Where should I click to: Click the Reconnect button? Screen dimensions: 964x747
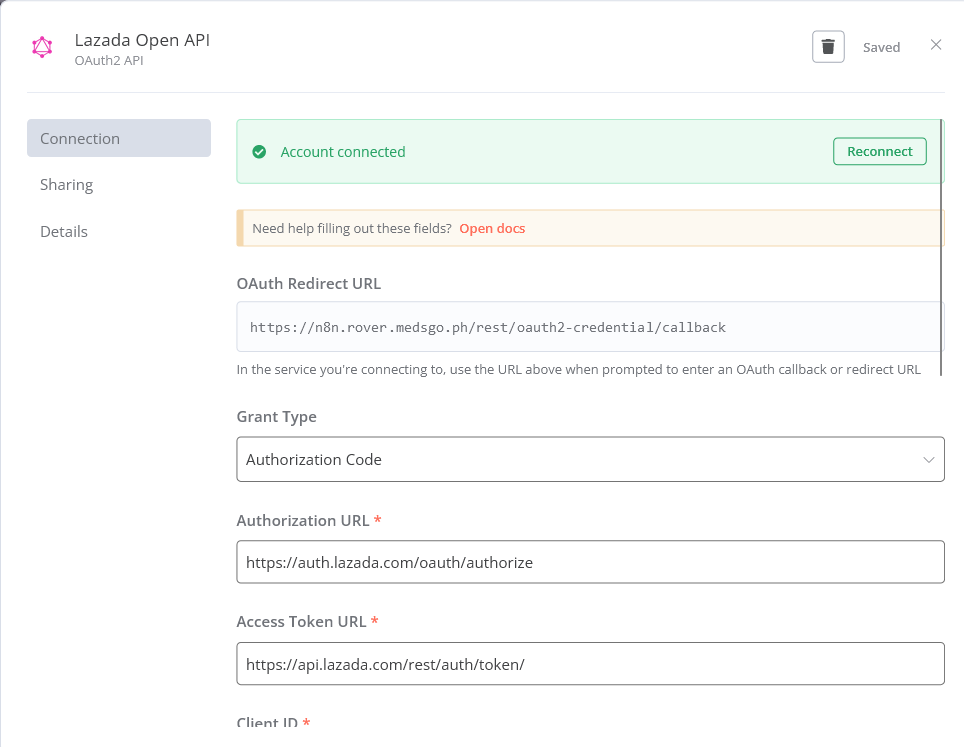point(880,151)
